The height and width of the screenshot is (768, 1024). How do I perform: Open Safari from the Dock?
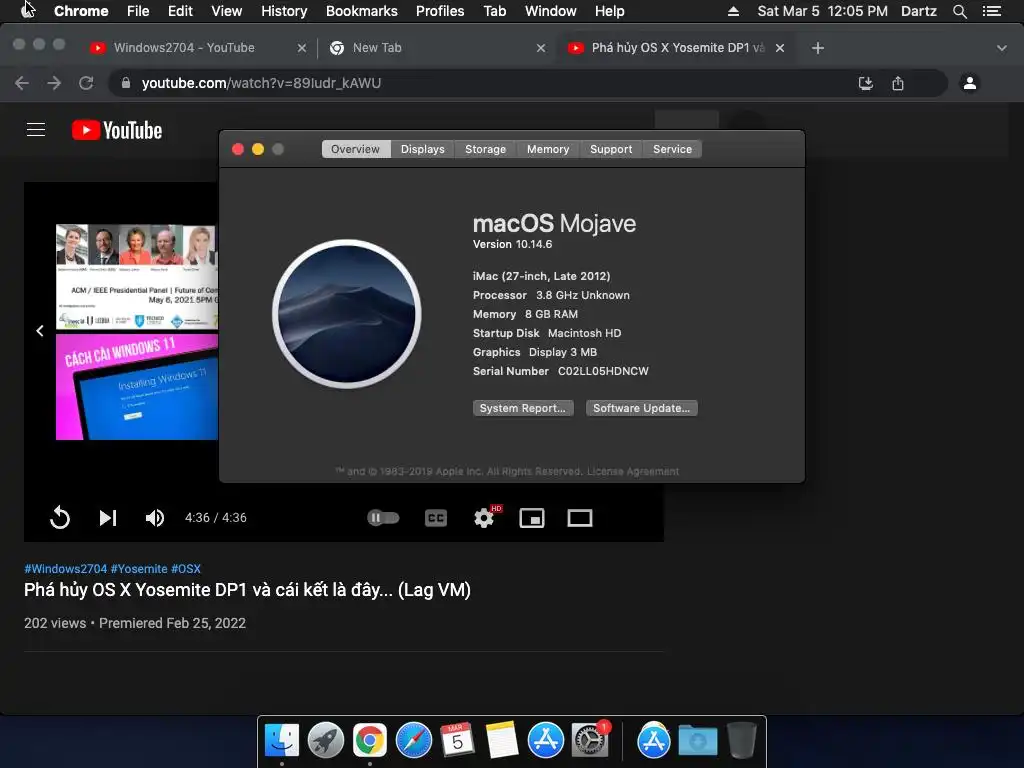[x=413, y=740]
